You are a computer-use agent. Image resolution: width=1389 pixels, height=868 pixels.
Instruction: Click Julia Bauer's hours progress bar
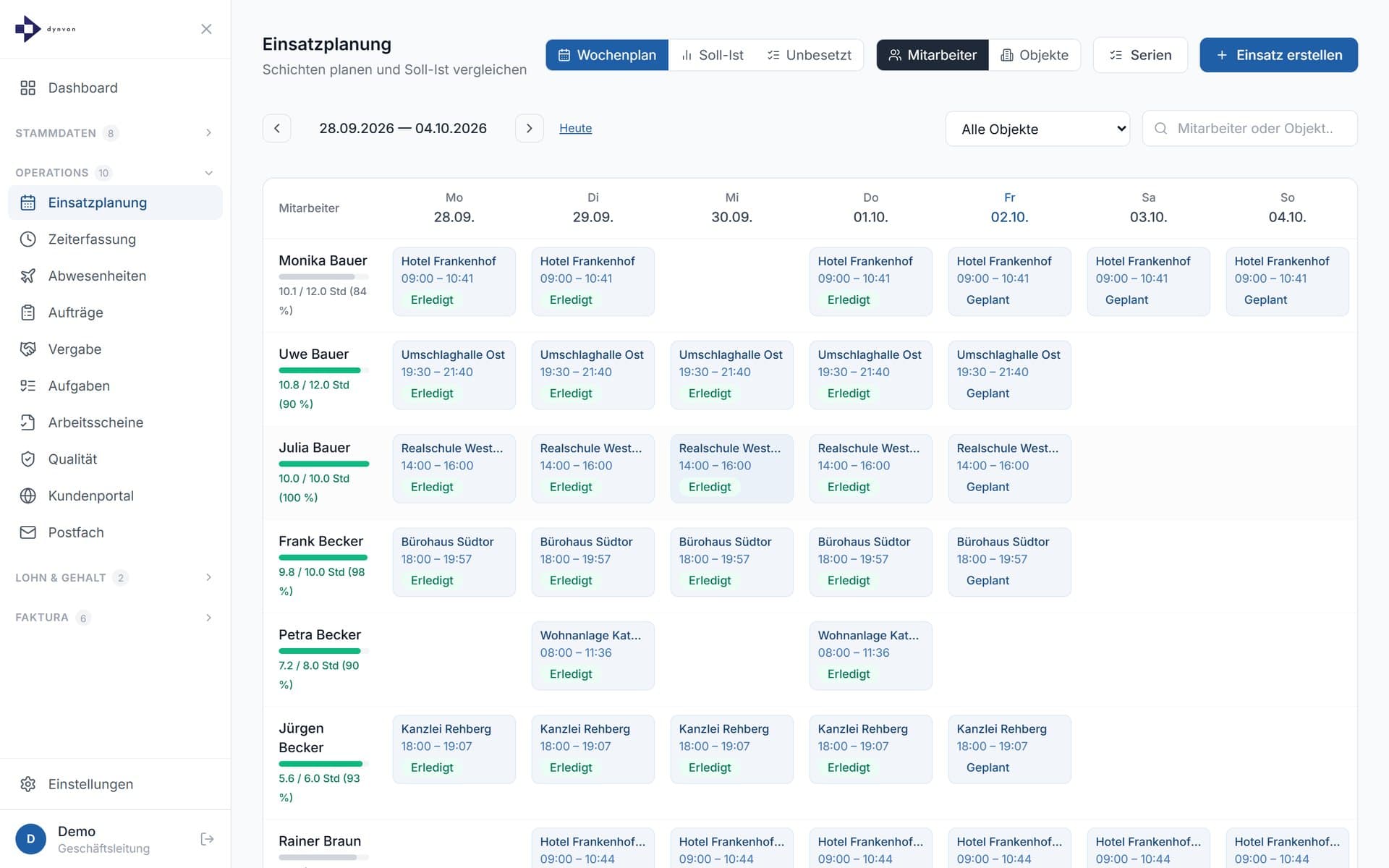[323, 464]
